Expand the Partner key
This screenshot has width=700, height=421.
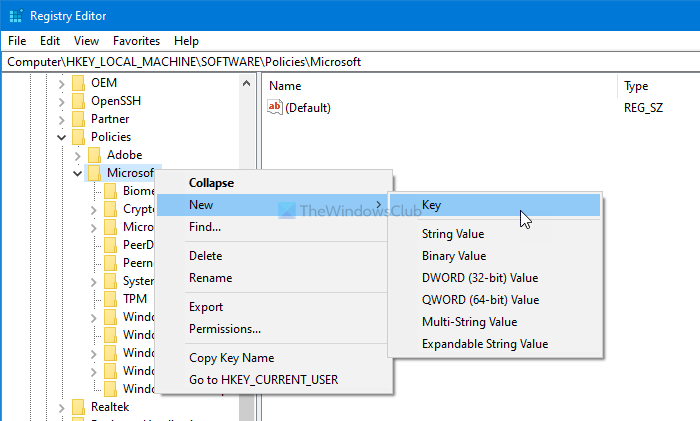pos(62,120)
